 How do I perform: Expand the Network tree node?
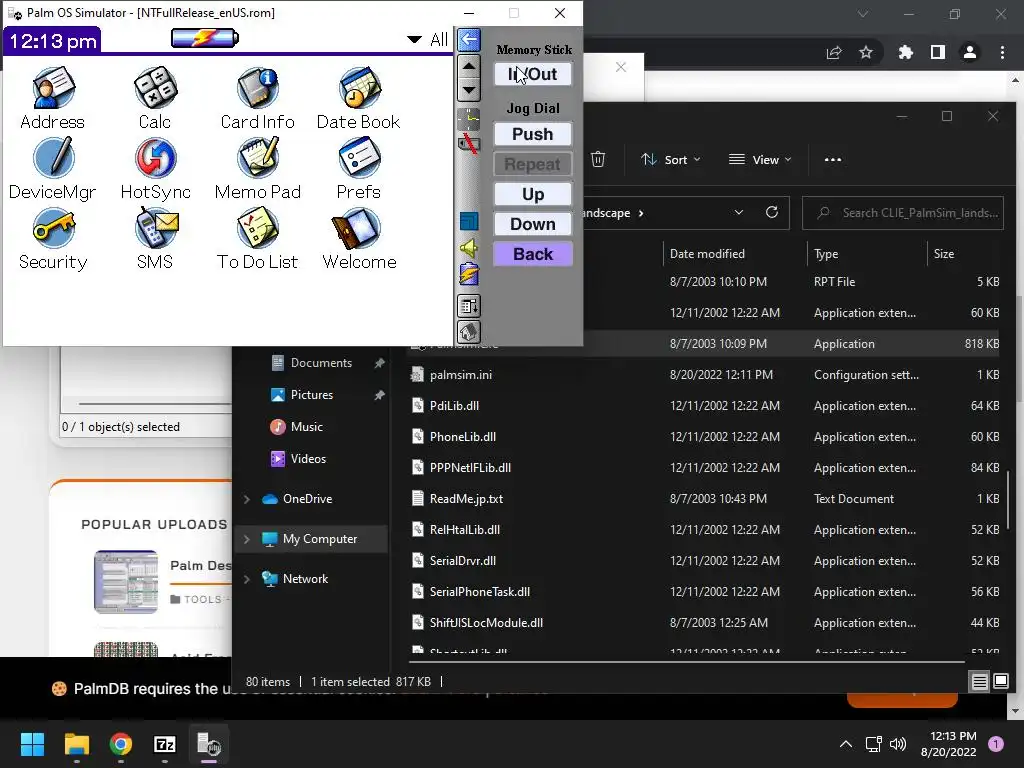click(247, 579)
